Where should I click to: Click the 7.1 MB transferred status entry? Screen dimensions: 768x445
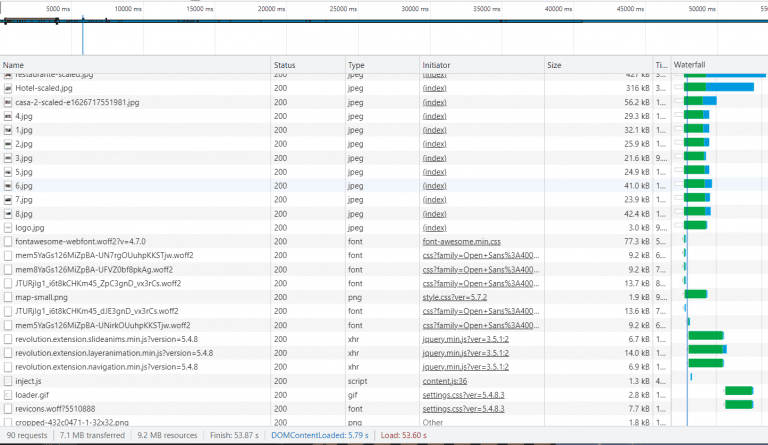tap(92, 435)
